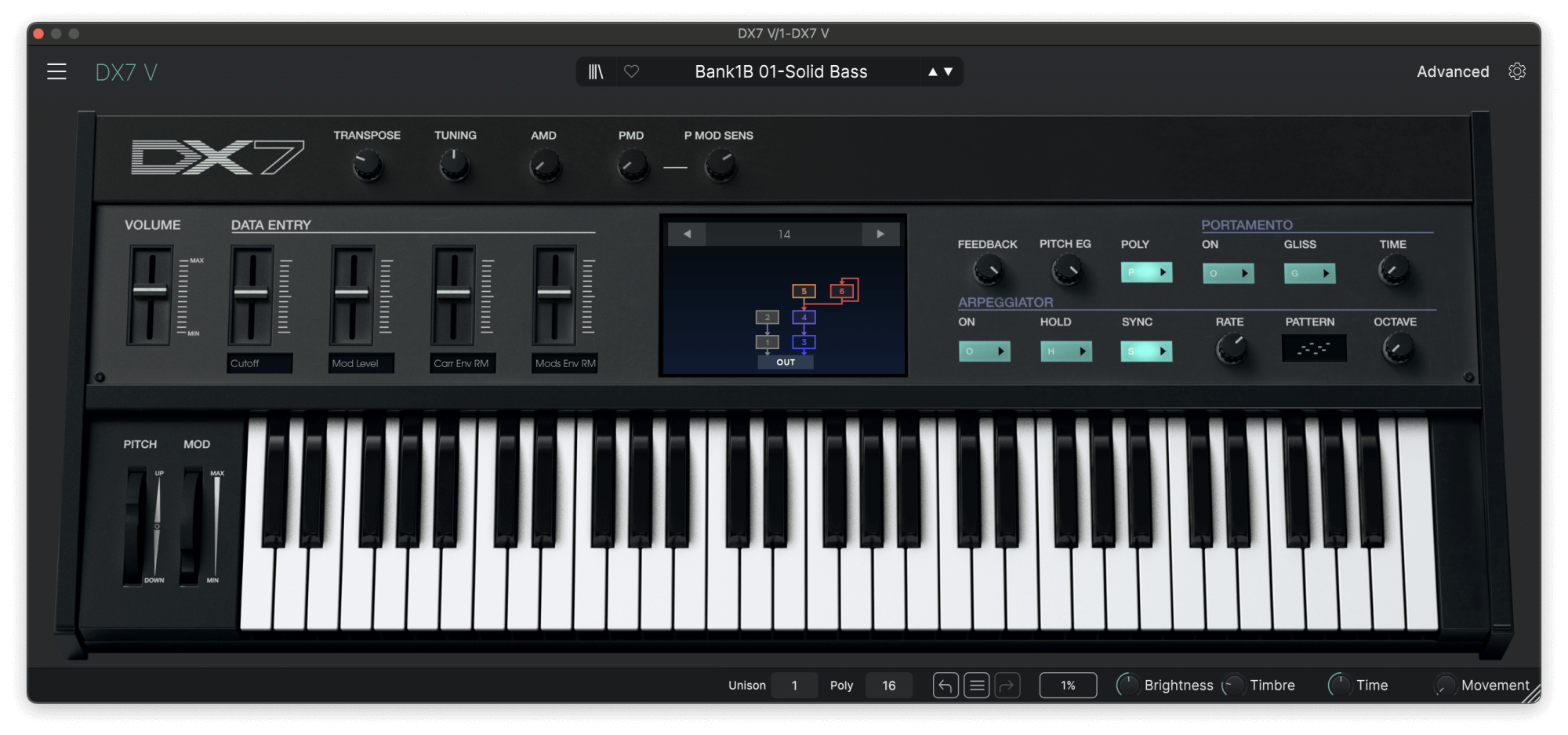Click the redo arrow icon
This screenshot has height=735, width=1568.
tap(1007, 685)
